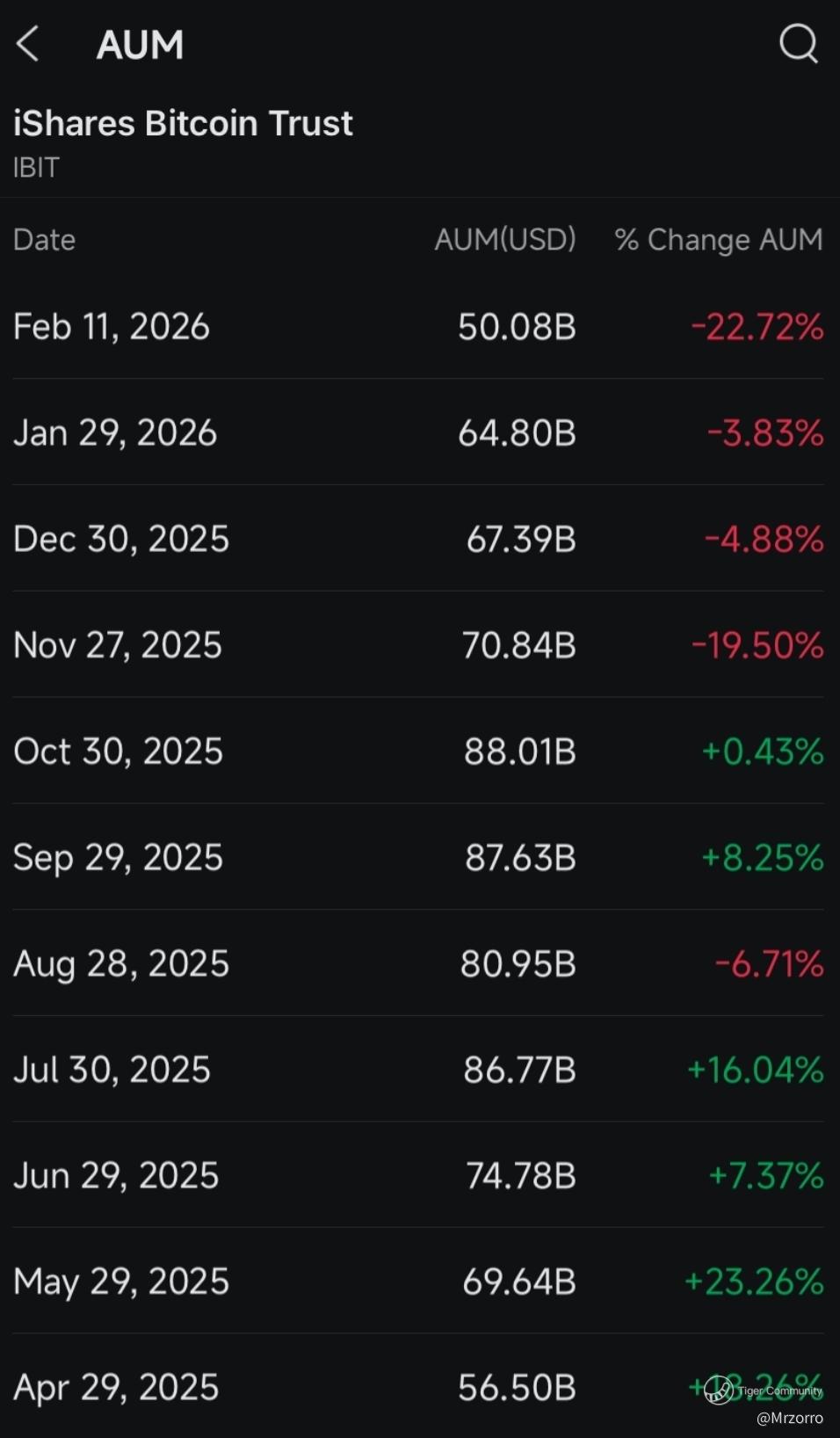Tap the IBIT ticker symbol
The width and height of the screenshot is (840, 1438).
tap(36, 168)
